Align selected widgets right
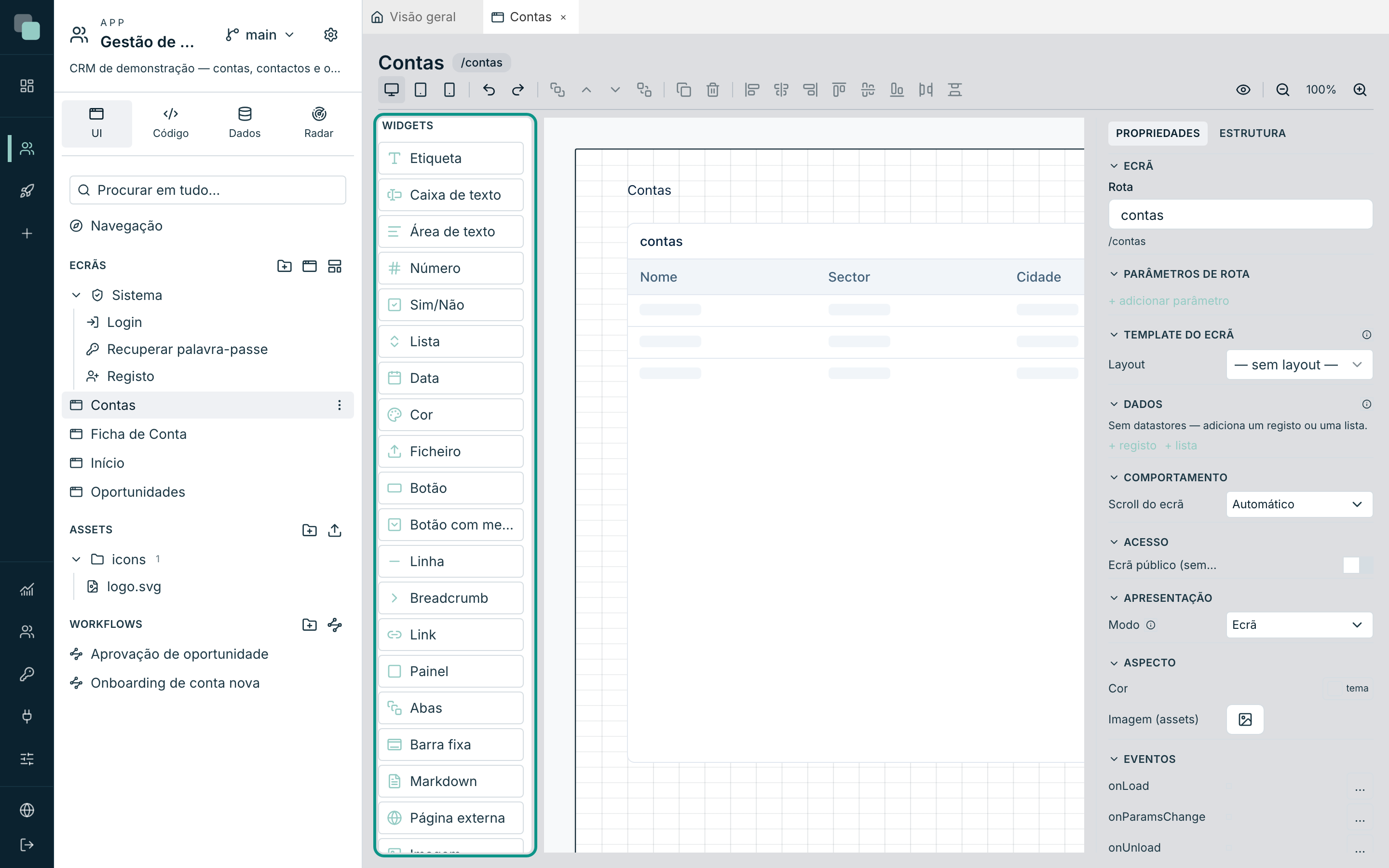 coord(810,90)
